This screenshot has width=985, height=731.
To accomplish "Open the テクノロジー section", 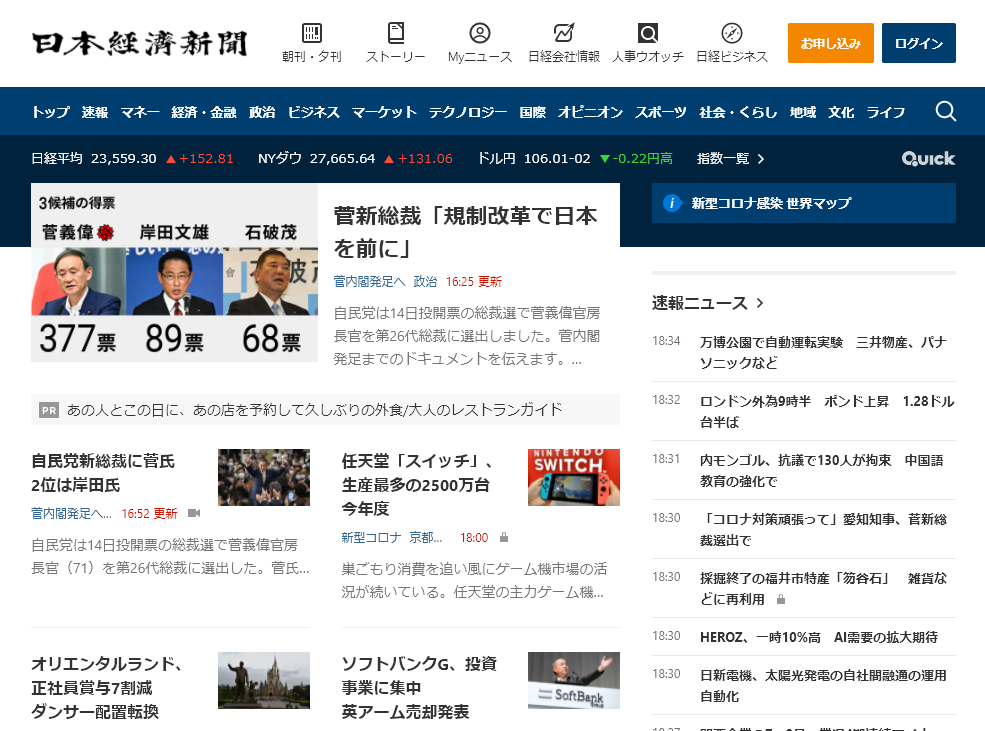I will tap(467, 112).
